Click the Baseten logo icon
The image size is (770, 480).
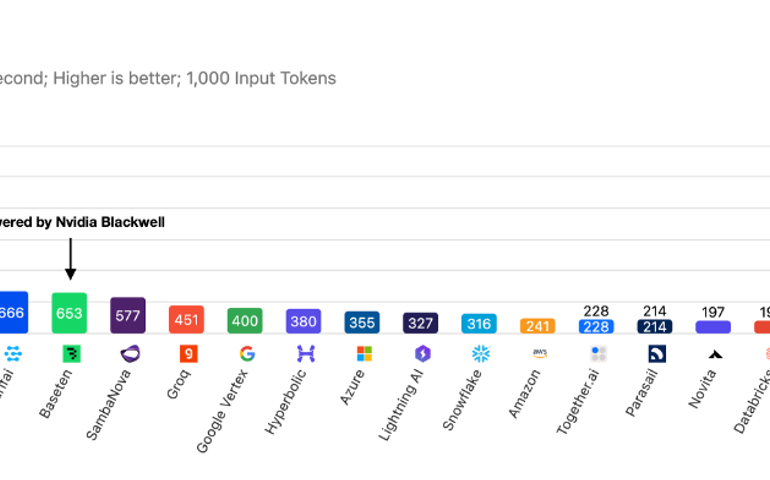pyautogui.click(x=70, y=353)
